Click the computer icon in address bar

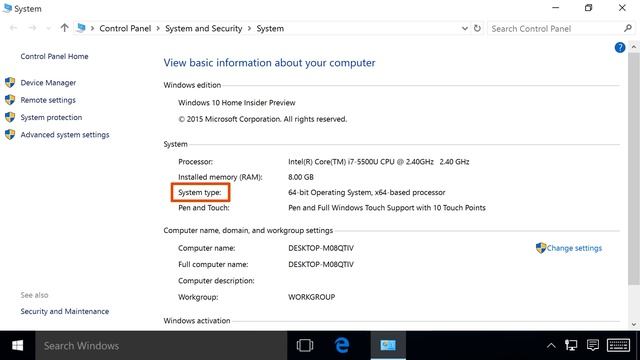81,28
